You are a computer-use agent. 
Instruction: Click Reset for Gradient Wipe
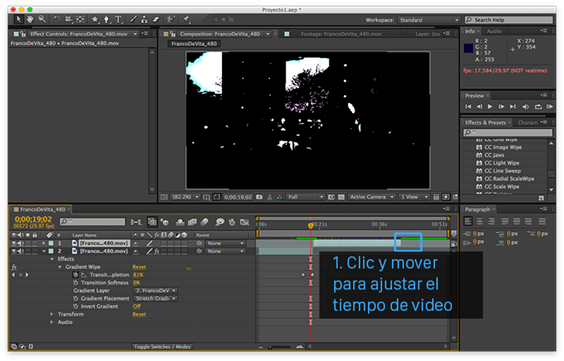pos(139,267)
